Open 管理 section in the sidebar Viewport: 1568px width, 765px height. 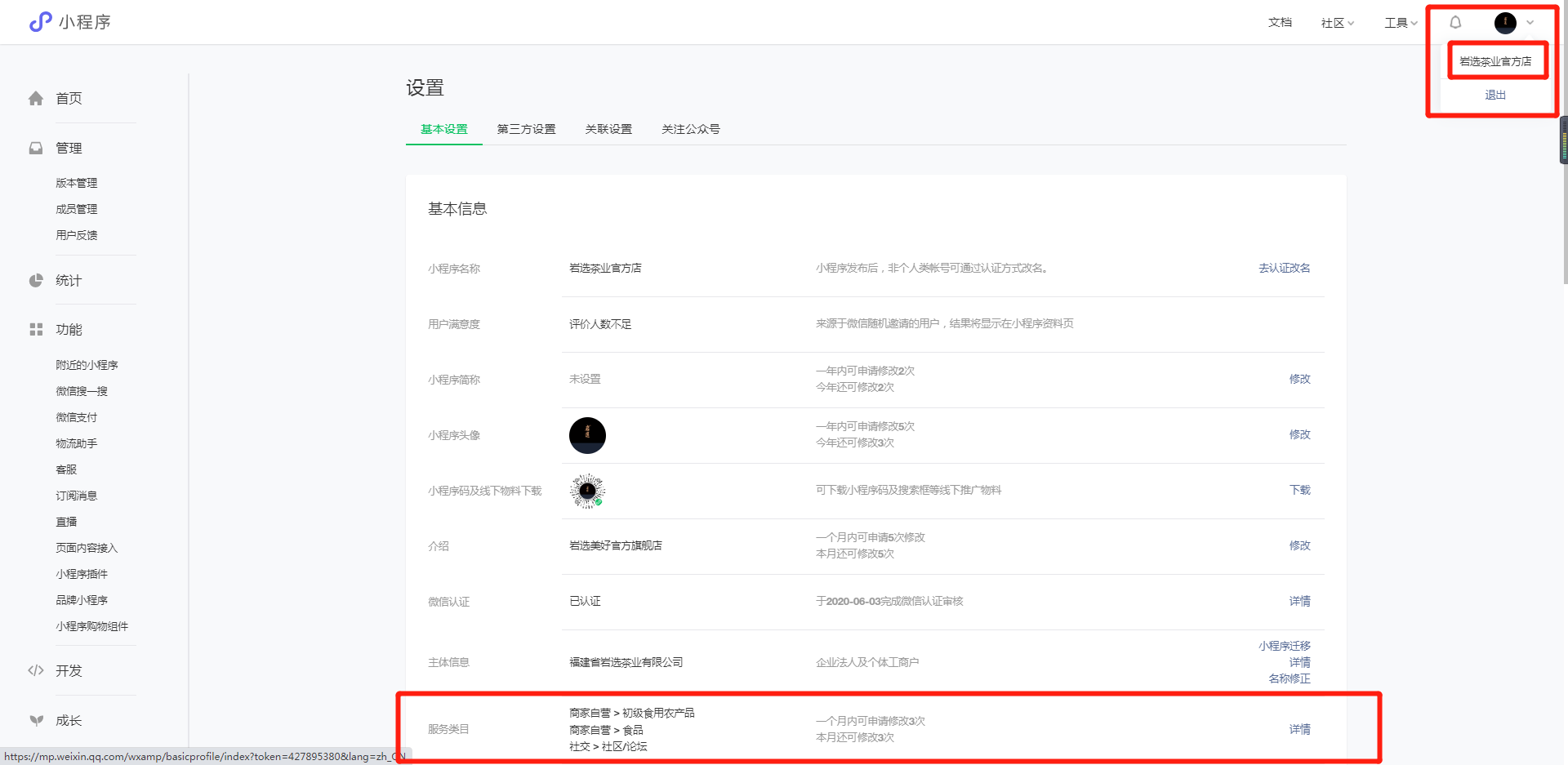(x=69, y=148)
